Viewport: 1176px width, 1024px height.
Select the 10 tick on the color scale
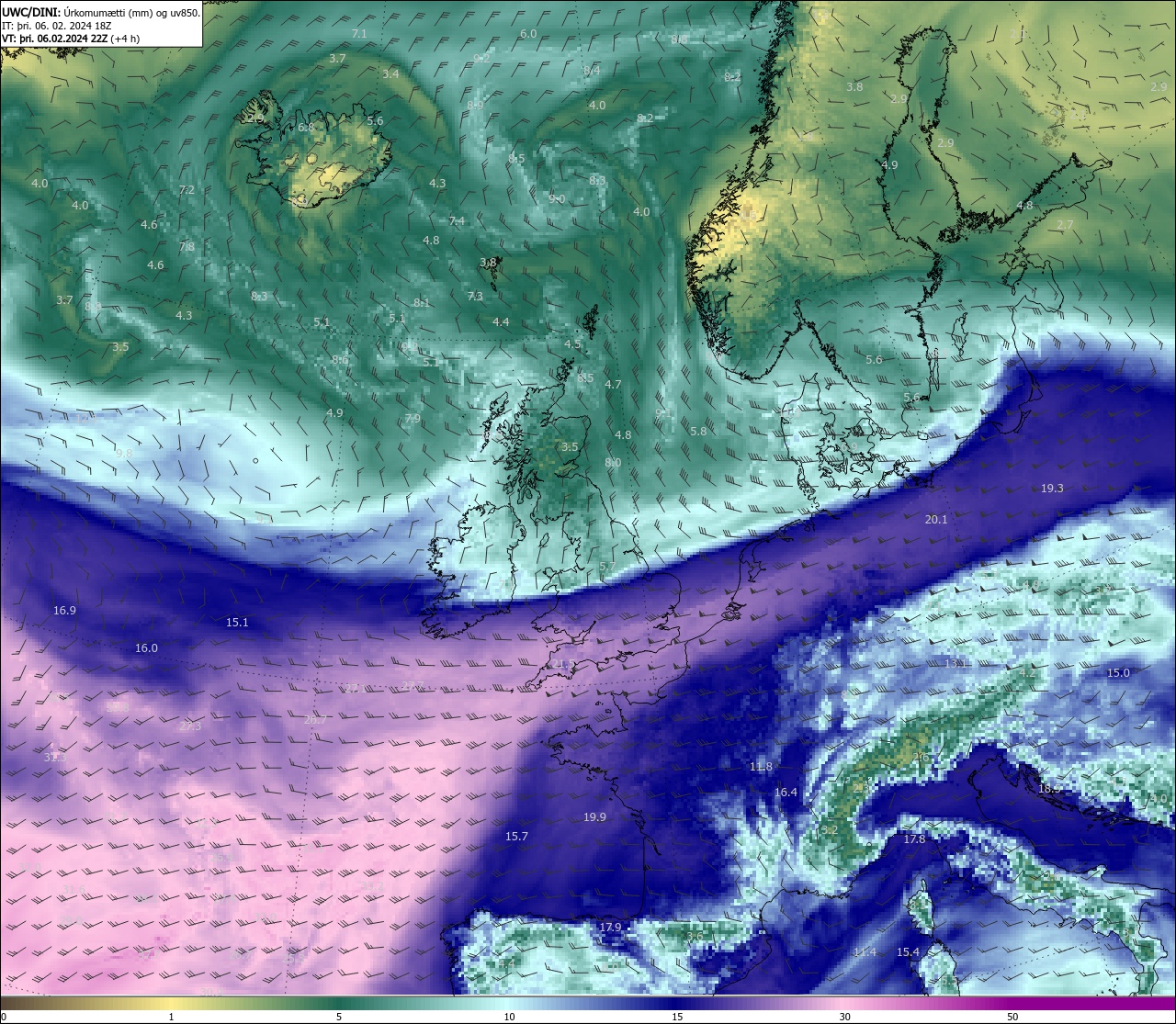[x=509, y=1017]
